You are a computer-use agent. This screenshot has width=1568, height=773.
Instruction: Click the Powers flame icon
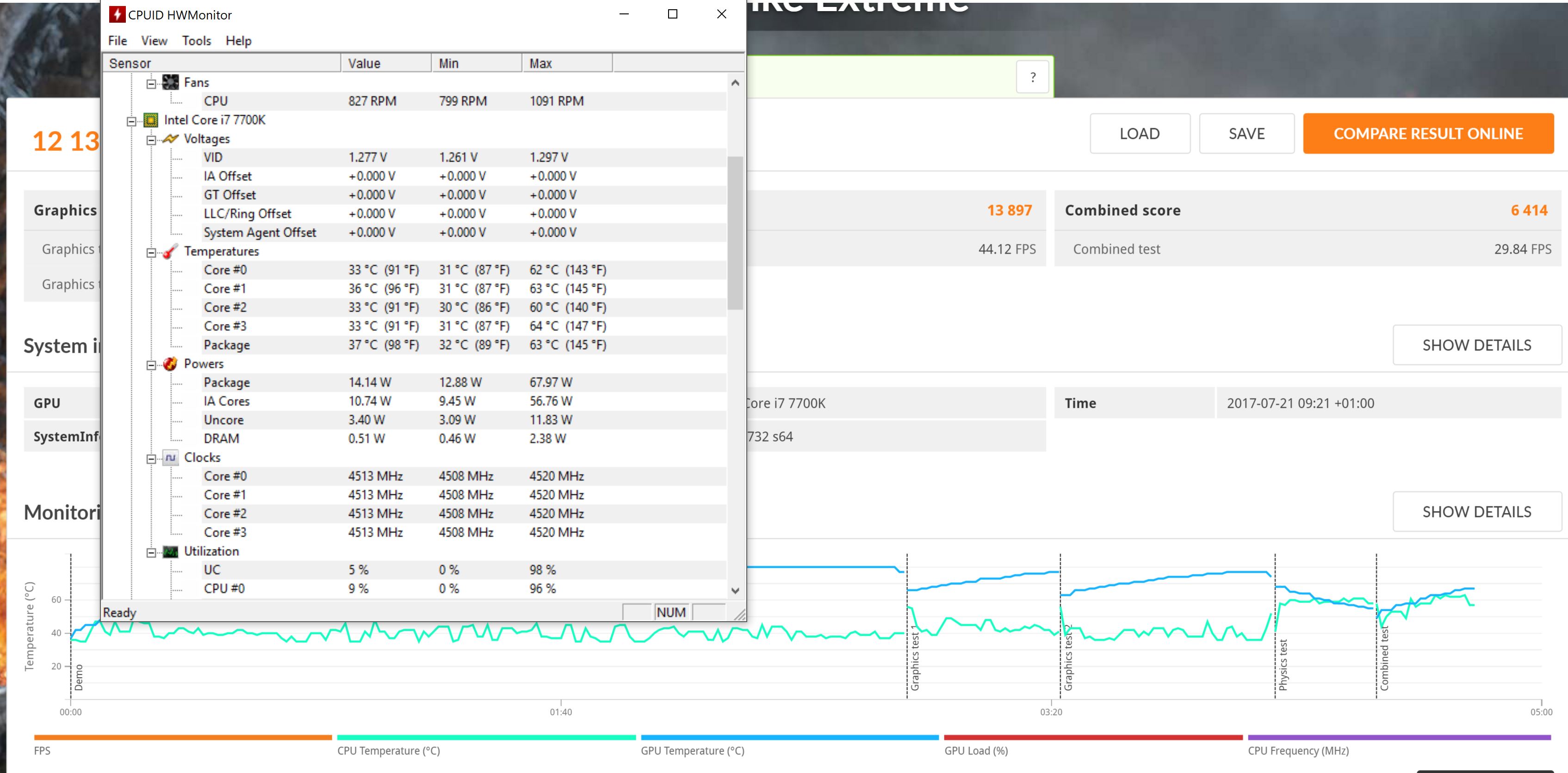coord(170,364)
